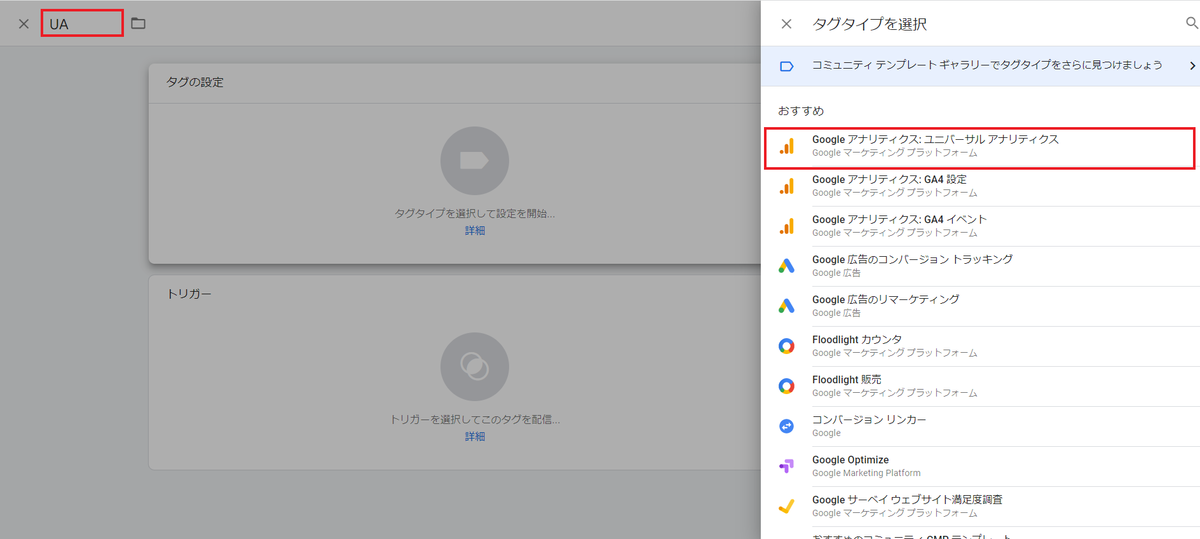Choose Google アナリティクス: GA4 イベント tag
1200x539 pixels.
tap(980, 226)
